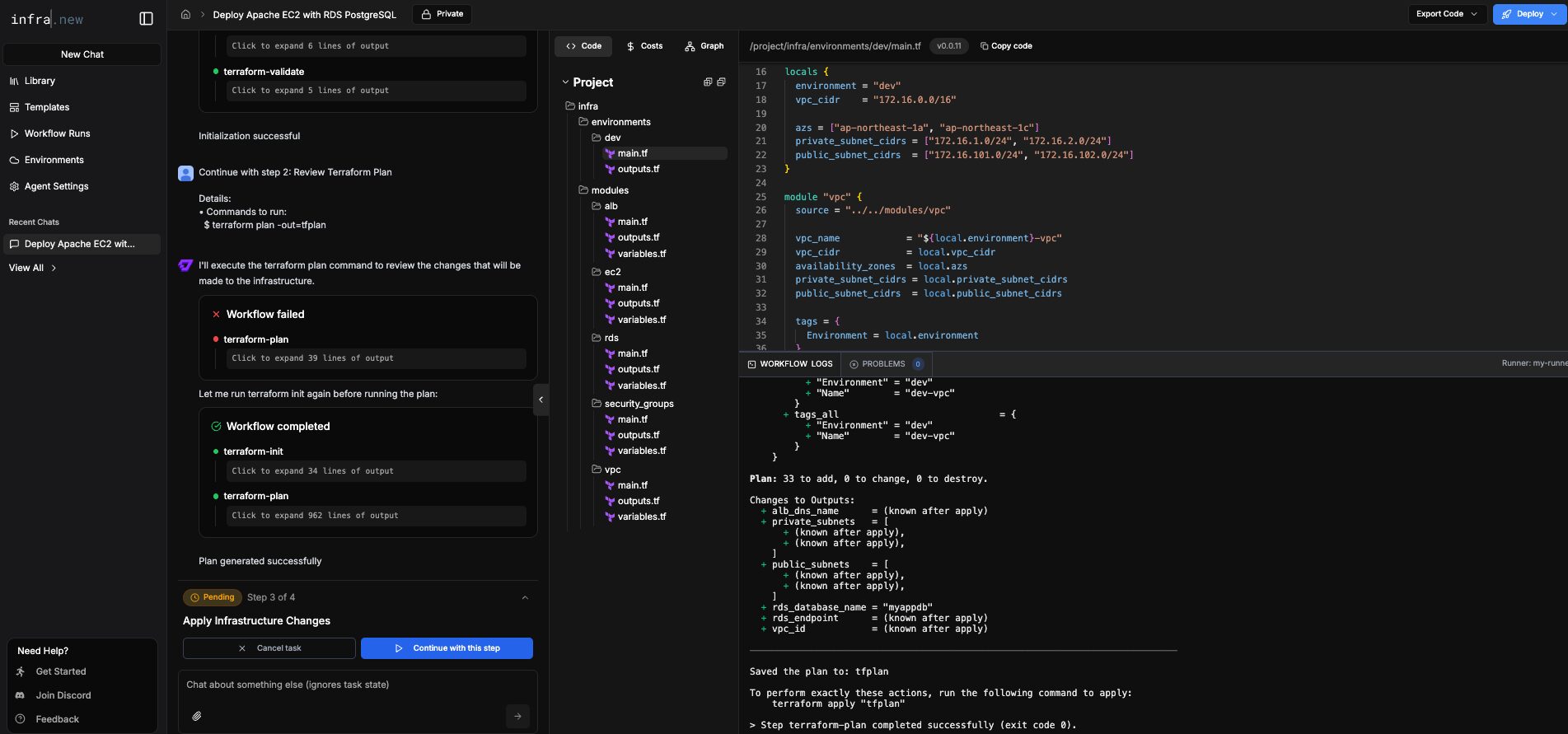The height and width of the screenshot is (734, 1568).
Task: Click the project title in header
Action: tap(304, 14)
